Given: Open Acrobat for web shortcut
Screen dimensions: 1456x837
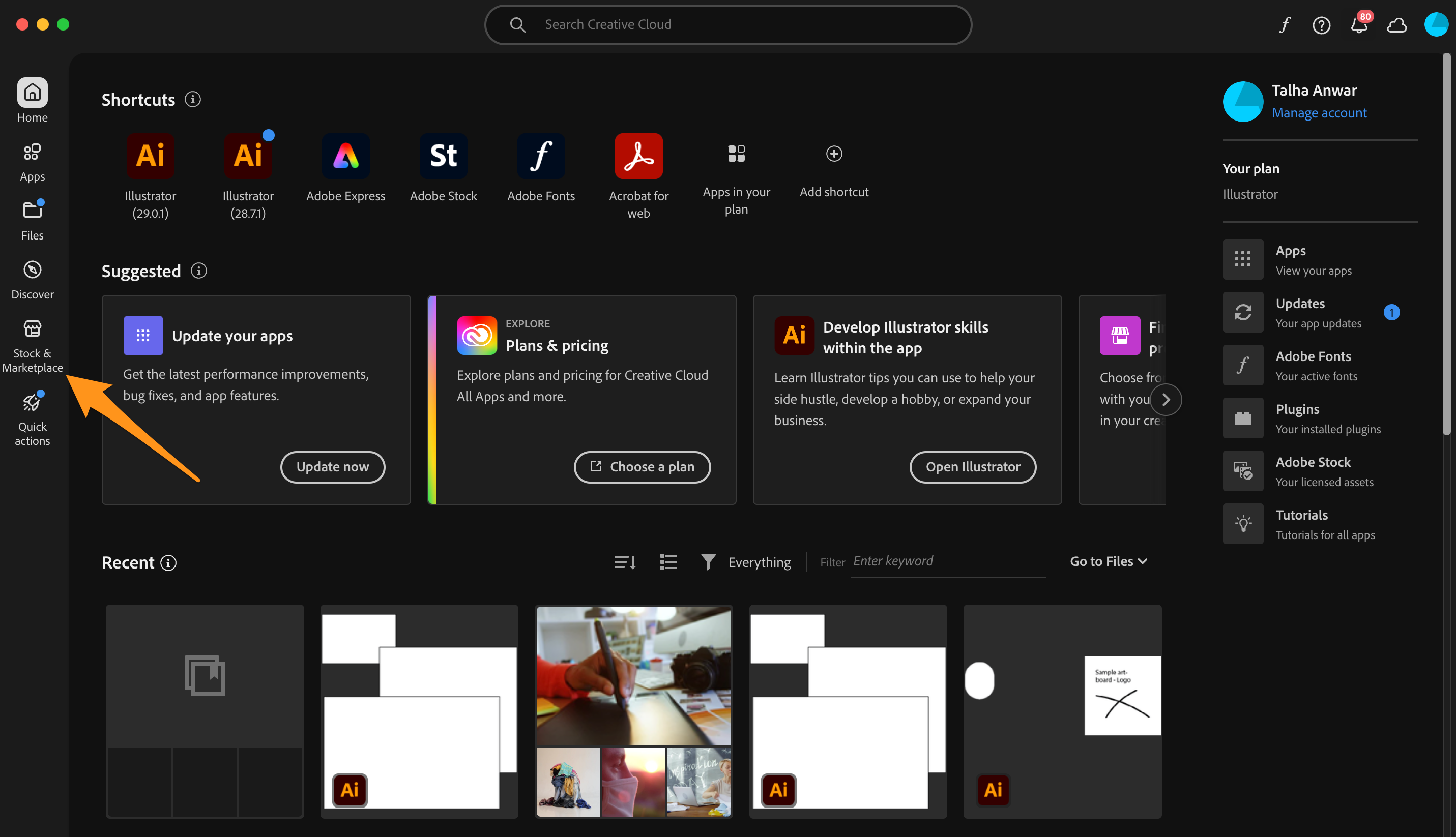Looking at the screenshot, I should 638,156.
